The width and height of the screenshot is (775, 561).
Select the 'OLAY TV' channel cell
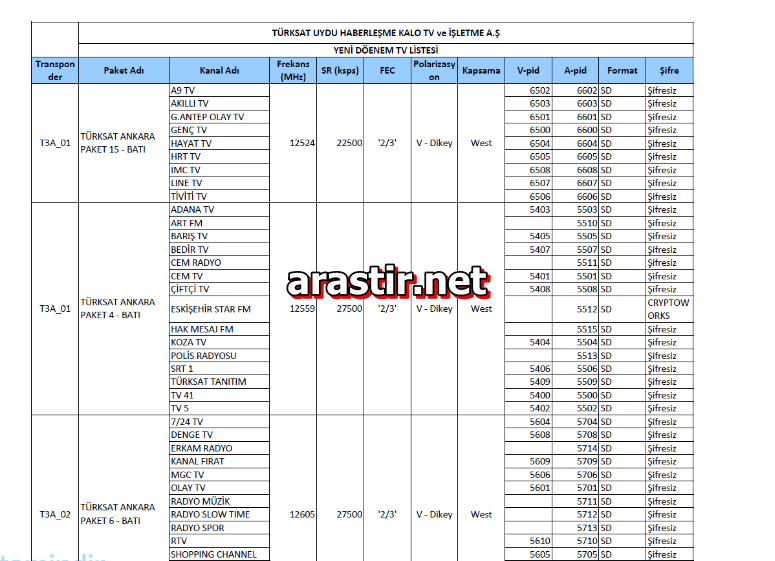219,488
